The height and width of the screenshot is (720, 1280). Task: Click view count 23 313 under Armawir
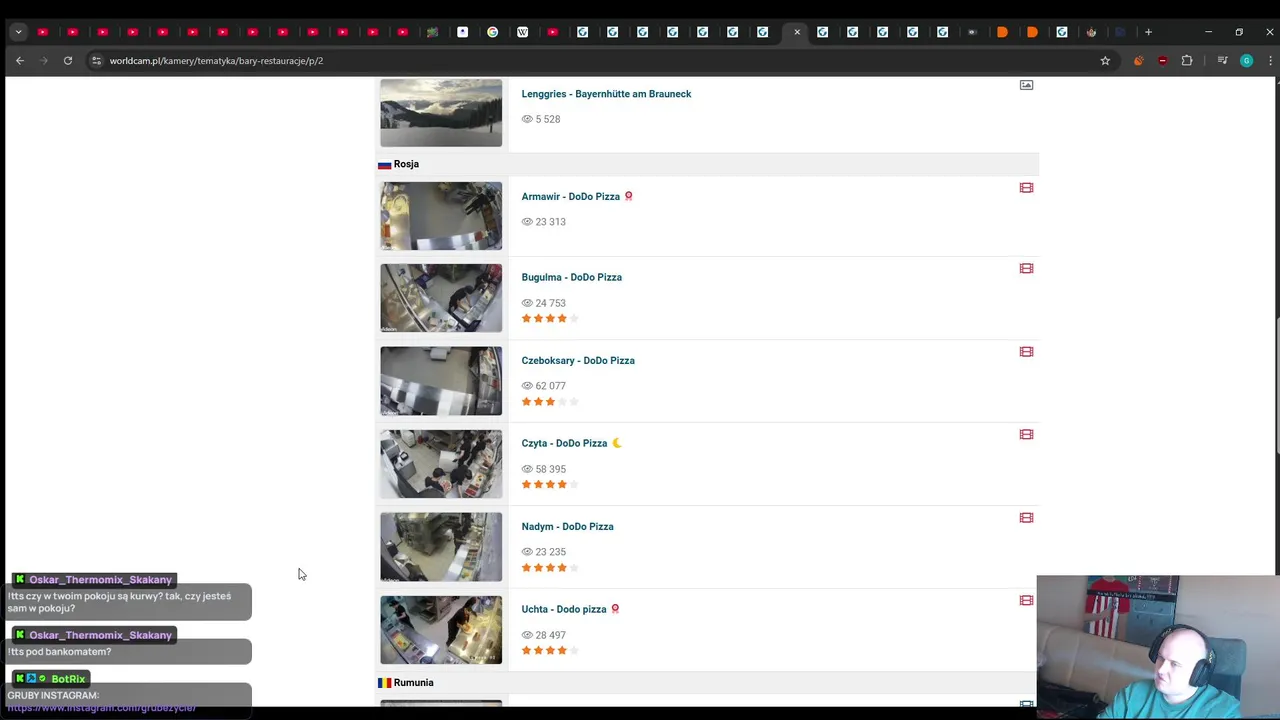[550, 222]
